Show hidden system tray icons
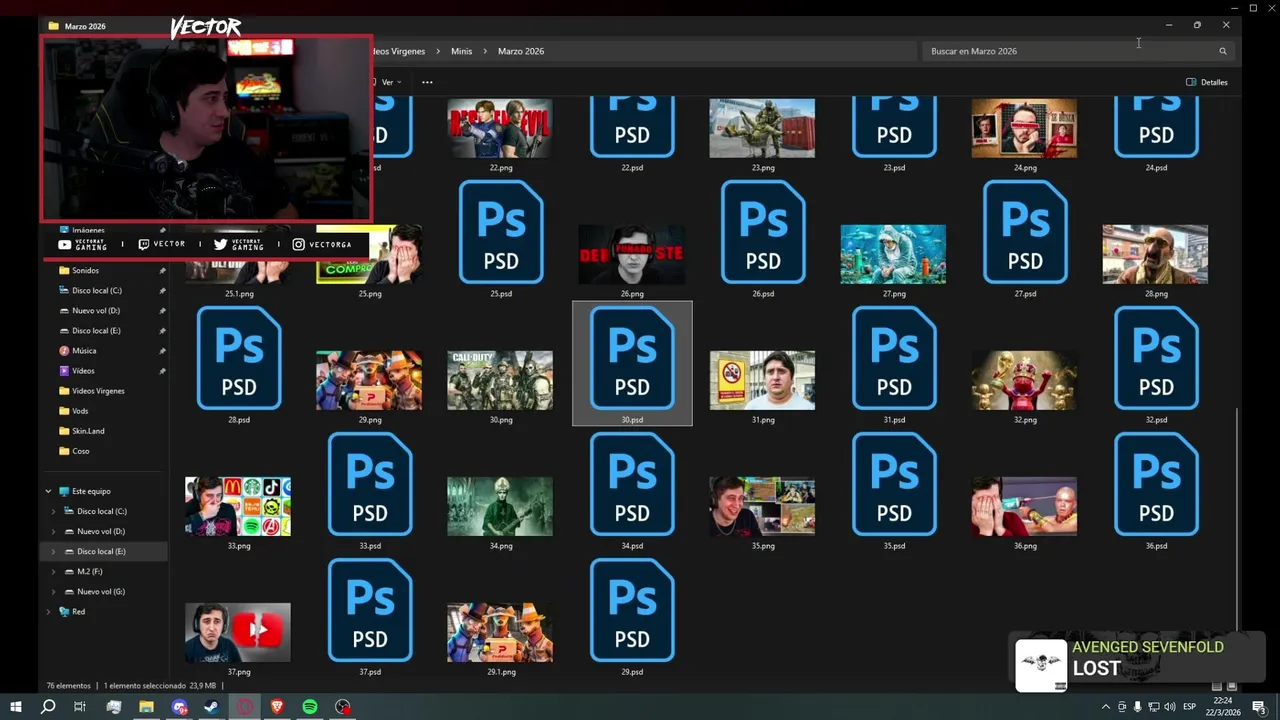Screen dimensions: 1280x720 [1106, 707]
